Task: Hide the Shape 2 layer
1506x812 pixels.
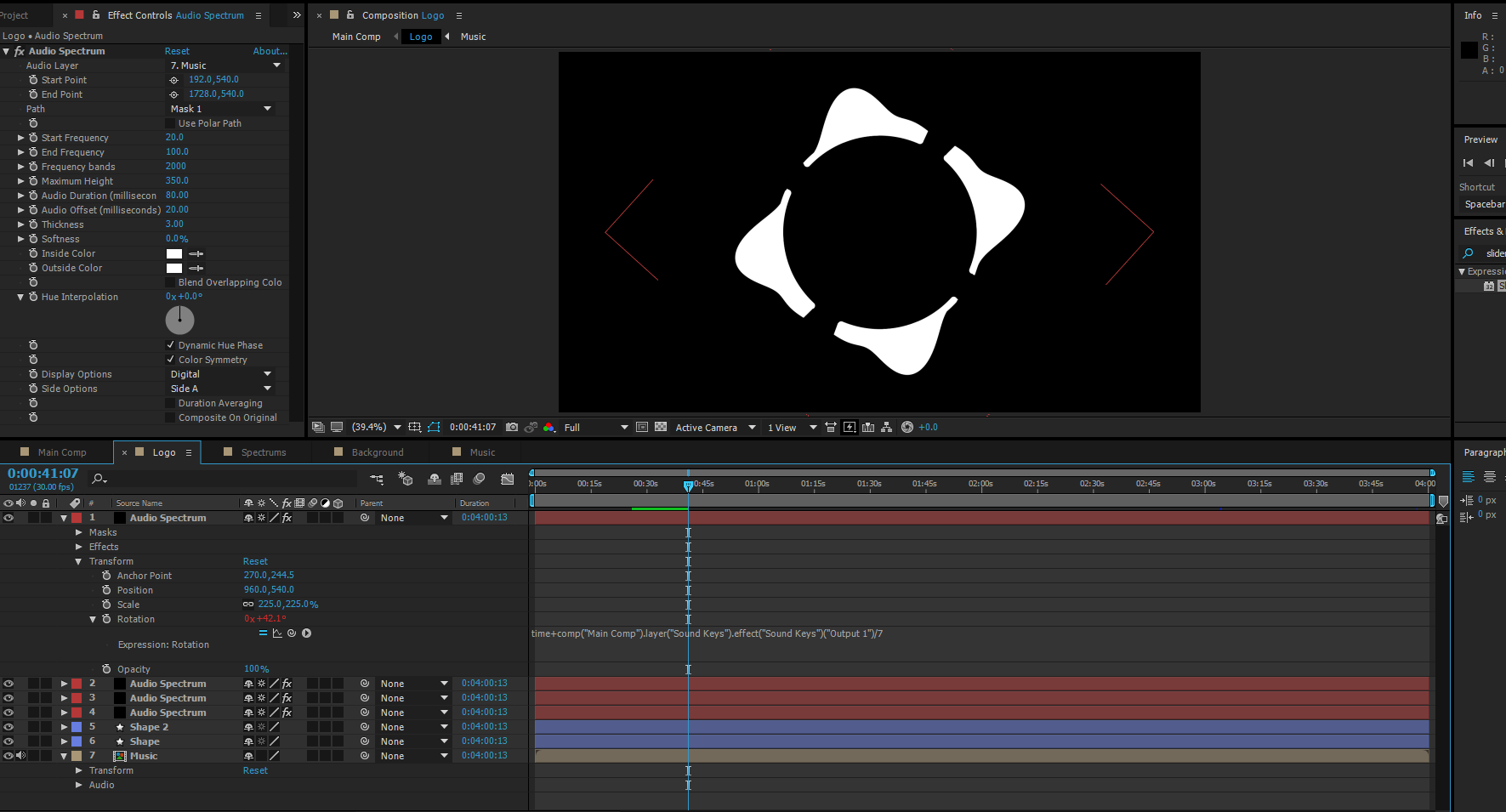Action: tap(9, 727)
